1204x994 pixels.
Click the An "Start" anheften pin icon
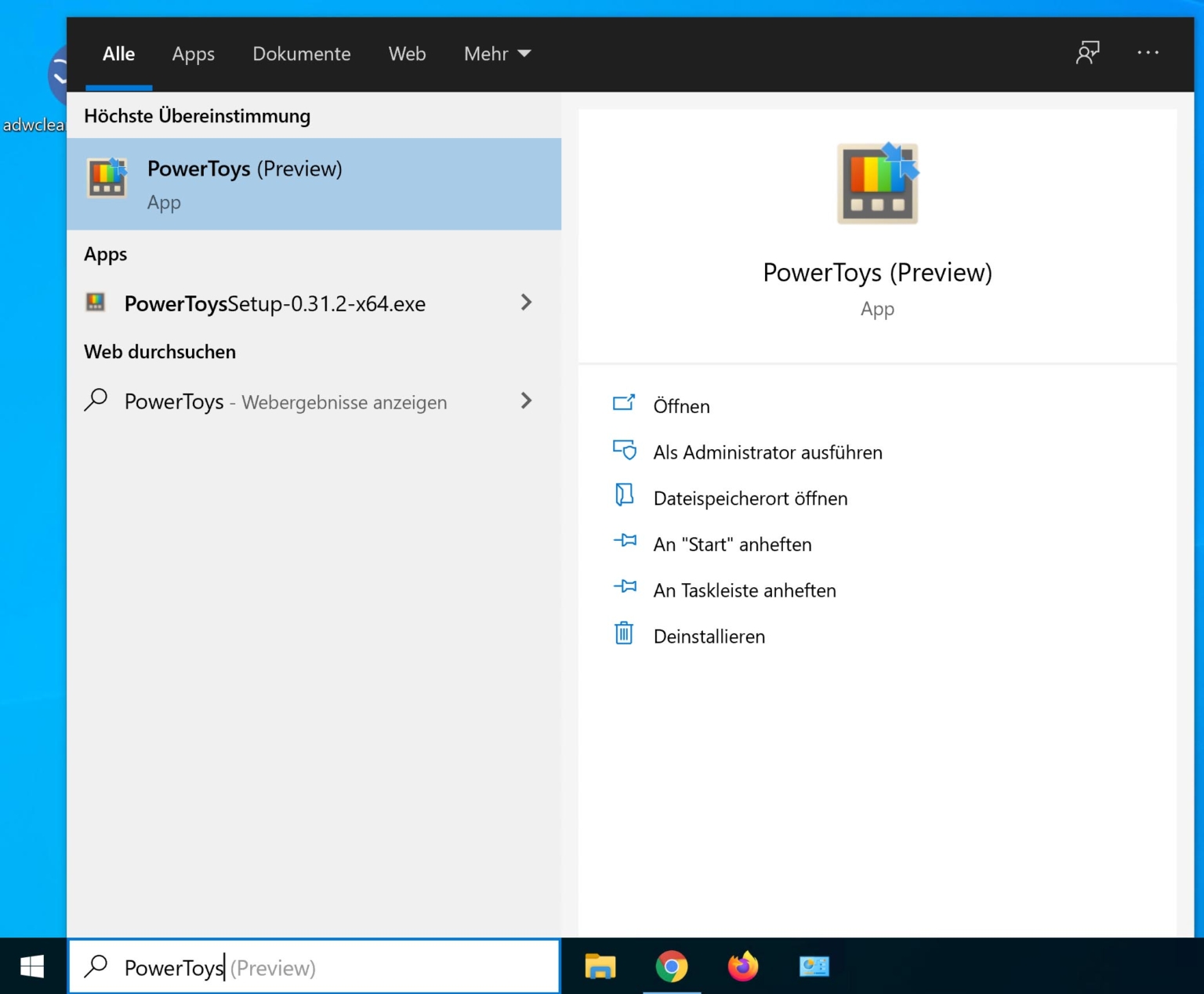point(624,542)
